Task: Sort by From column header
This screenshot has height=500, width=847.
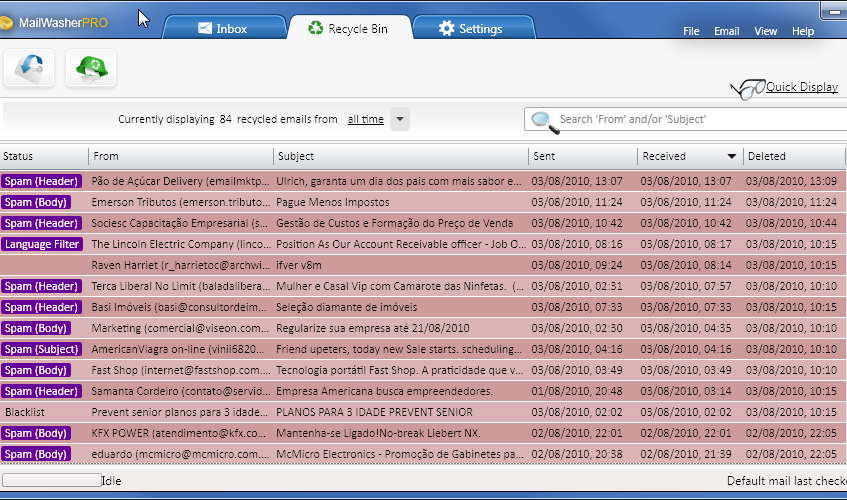Action: coord(181,156)
